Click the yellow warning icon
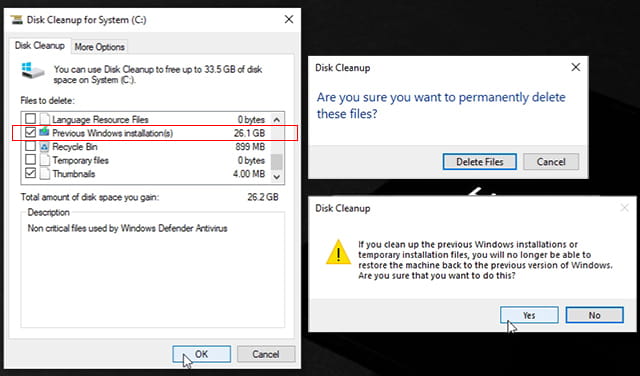This screenshot has width=640, height=376. point(338,252)
